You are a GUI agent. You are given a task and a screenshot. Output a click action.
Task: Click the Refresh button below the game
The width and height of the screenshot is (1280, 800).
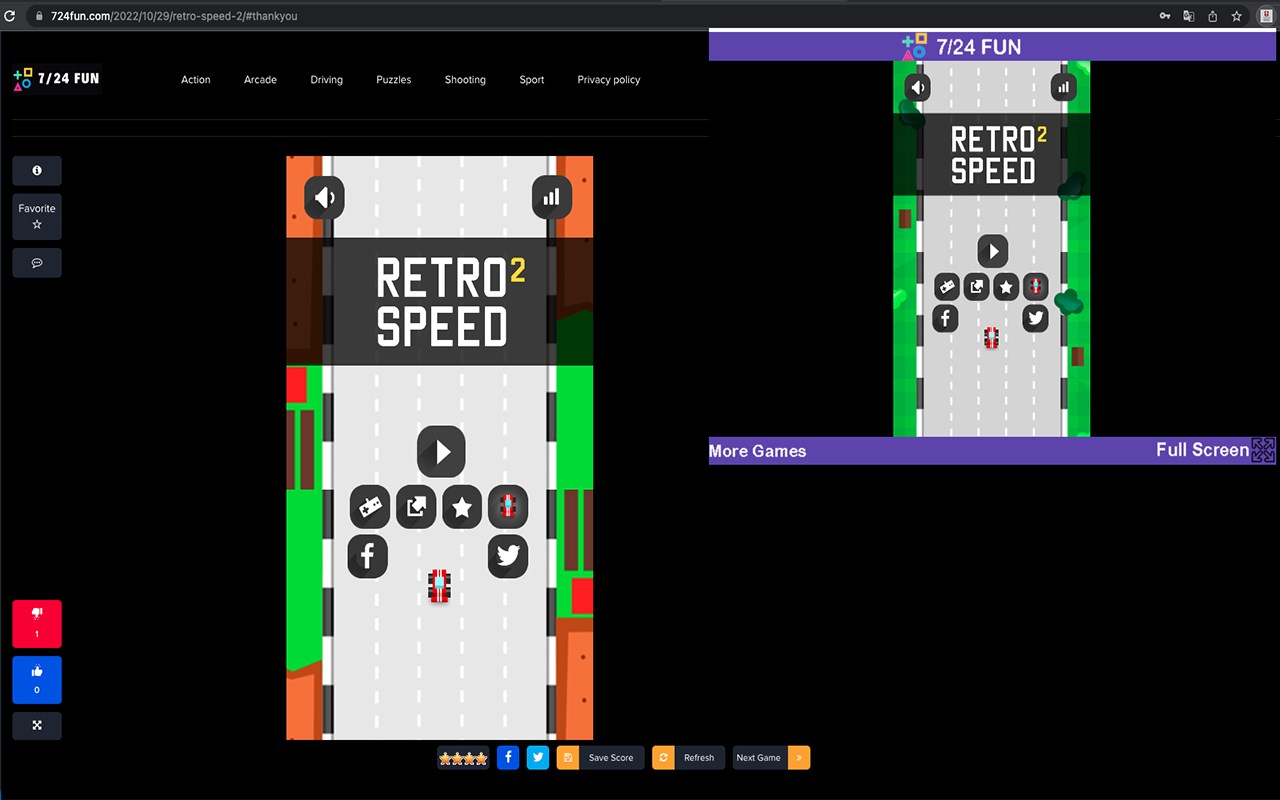pos(688,758)
